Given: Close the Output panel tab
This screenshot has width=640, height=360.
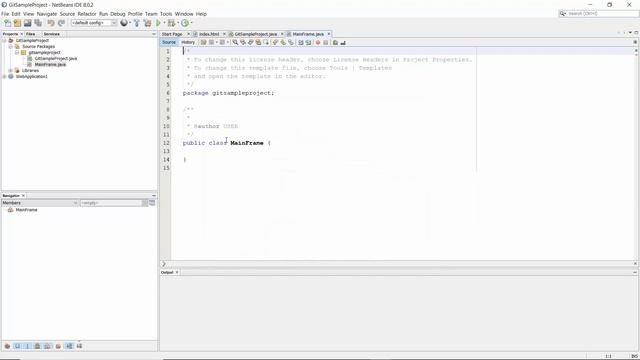Looking at the screenshot, I should tap(177, 272).
